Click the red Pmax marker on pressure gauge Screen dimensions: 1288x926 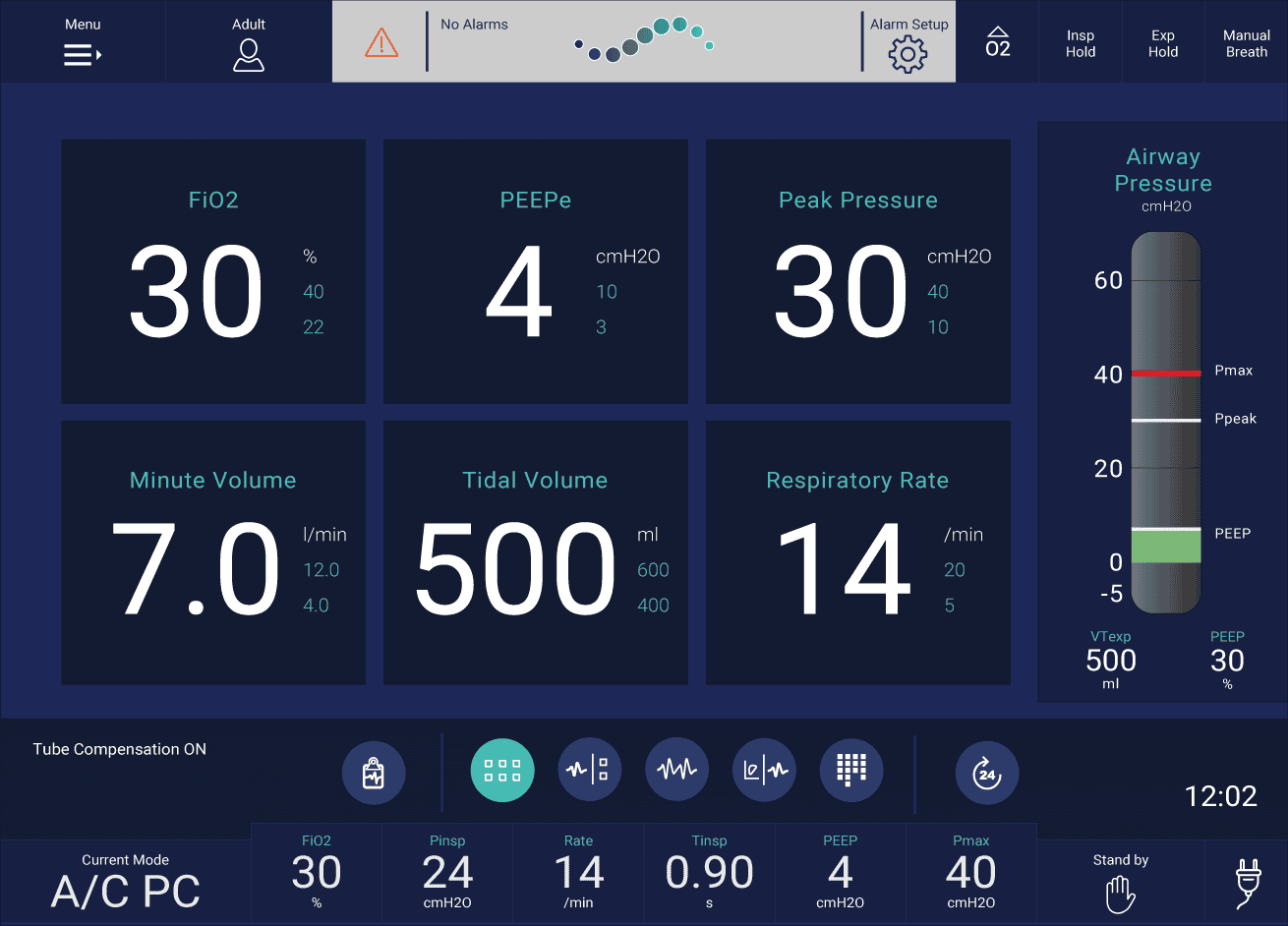pos(1166,374)
